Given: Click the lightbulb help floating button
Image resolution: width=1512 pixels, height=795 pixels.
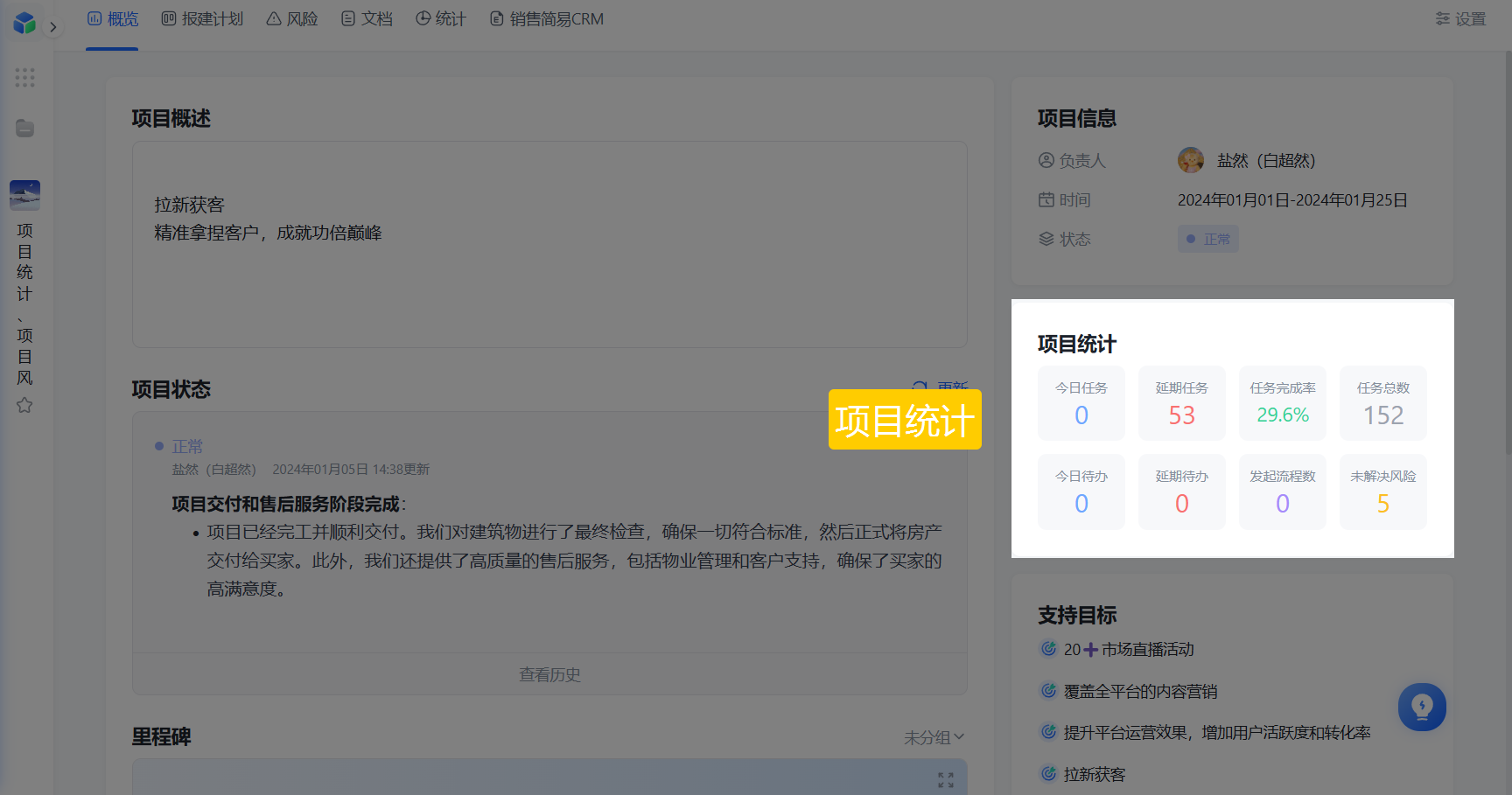Looking at the screenshot, I should point(1422,707).
